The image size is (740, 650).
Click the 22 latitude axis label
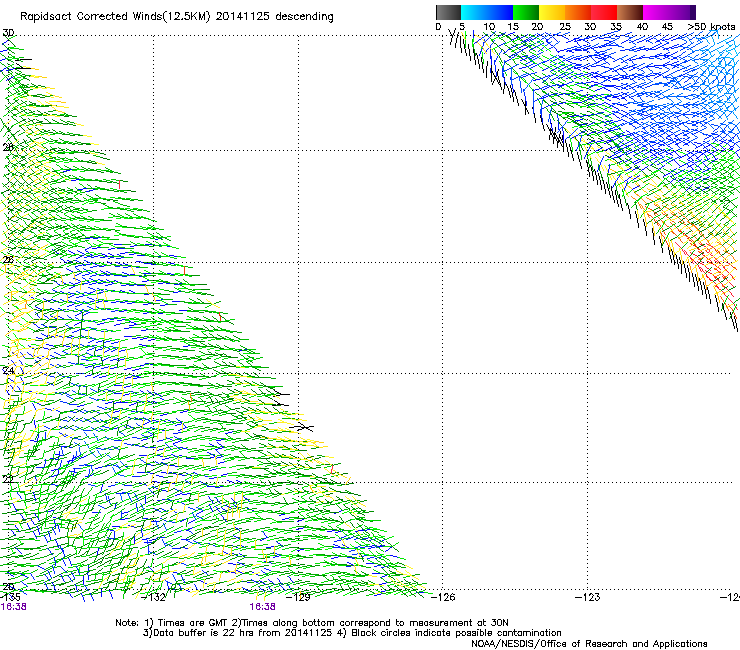tap(8, 479)
